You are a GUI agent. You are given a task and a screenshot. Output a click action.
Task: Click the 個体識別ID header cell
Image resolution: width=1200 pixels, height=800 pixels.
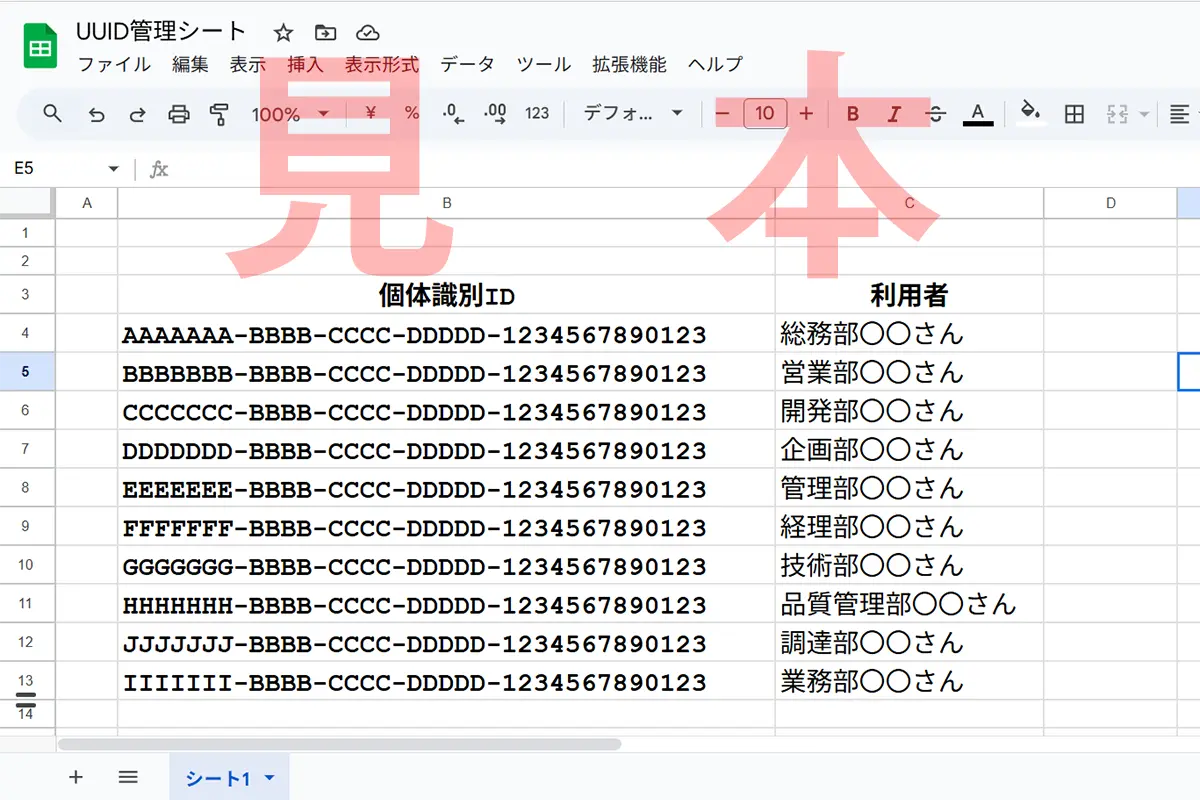click(446, 295)
